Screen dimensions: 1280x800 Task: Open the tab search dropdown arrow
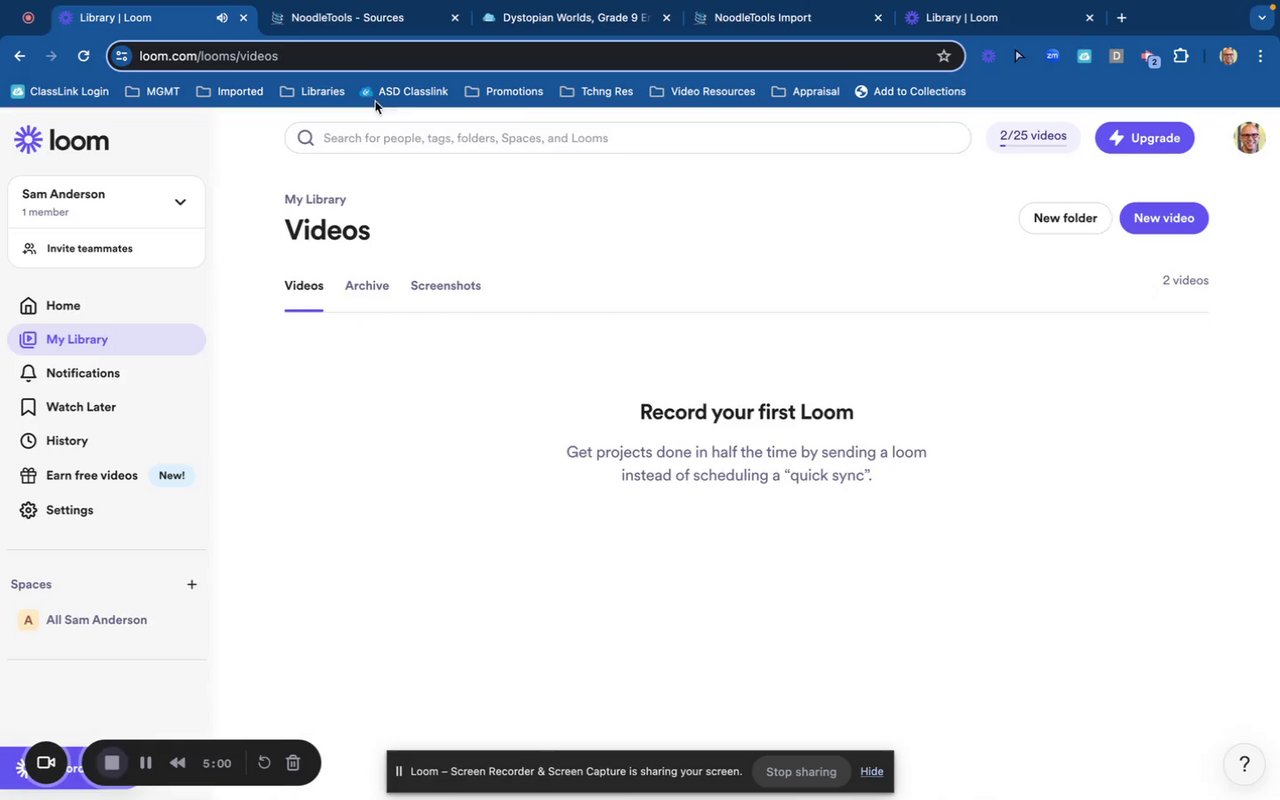point(1261,18)
